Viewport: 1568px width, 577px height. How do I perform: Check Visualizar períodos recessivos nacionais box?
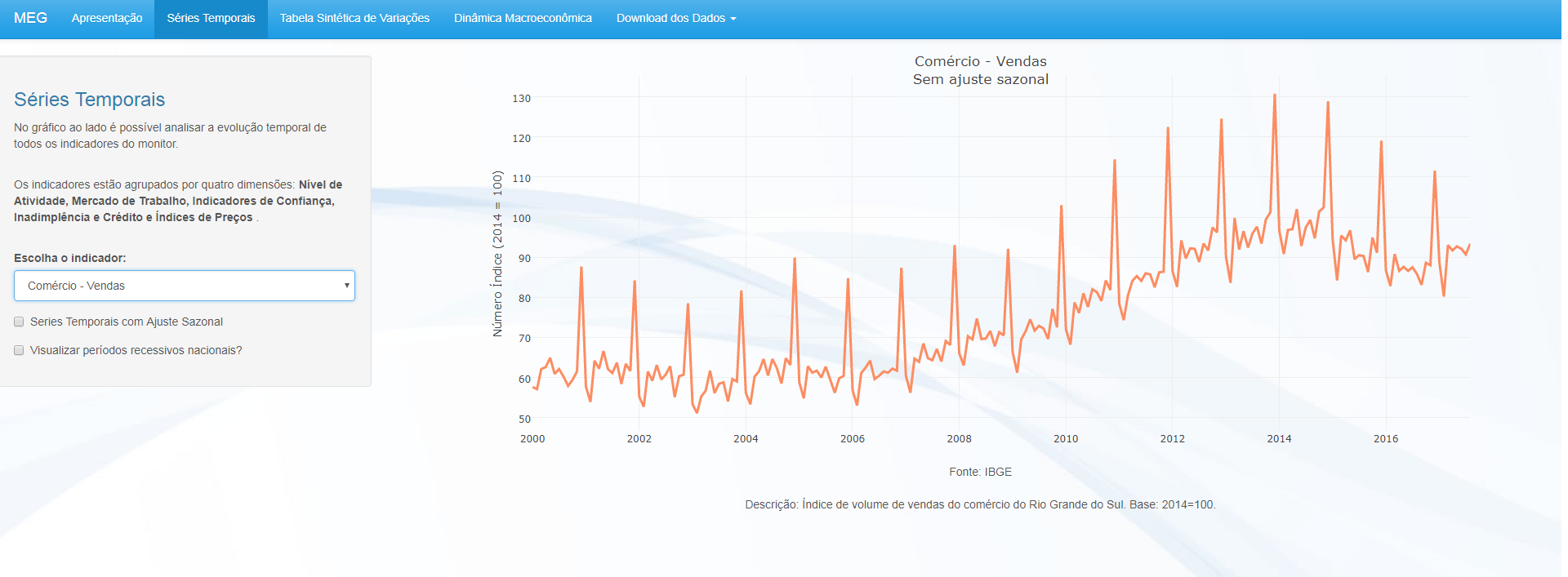19,350
